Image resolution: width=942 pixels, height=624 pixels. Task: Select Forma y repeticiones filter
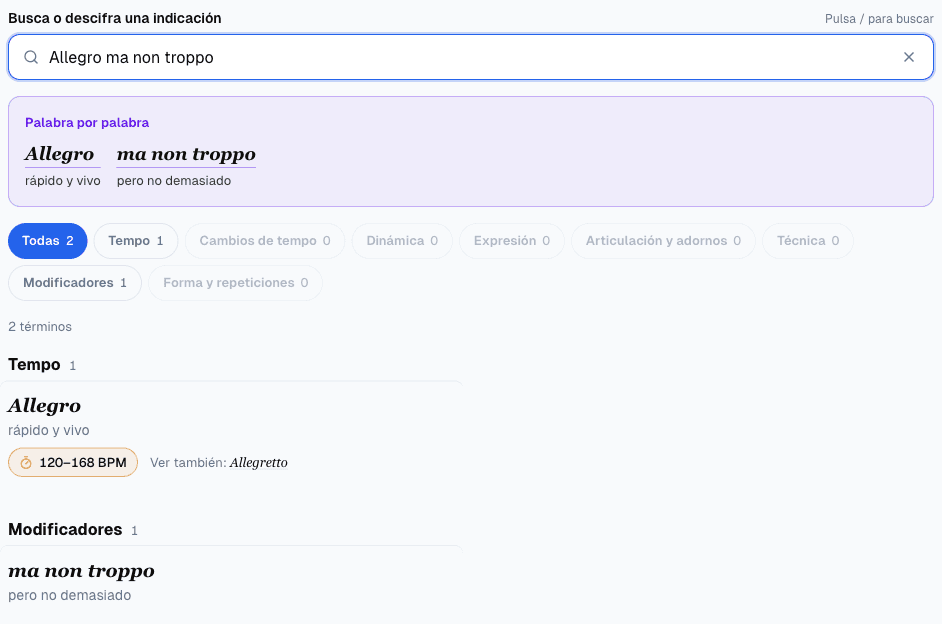(x=236, y=283)
